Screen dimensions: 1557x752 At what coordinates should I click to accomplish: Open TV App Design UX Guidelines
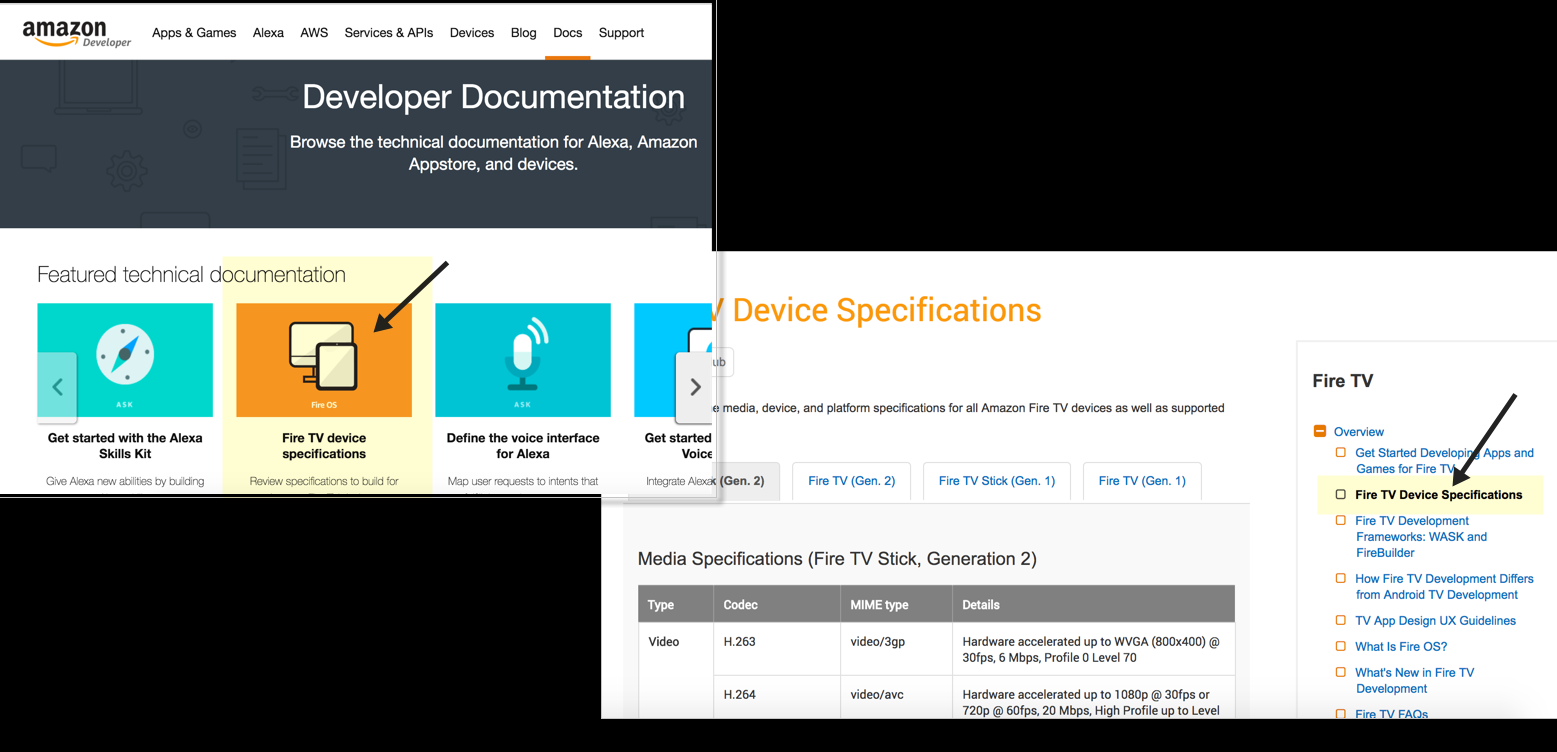pyautogui.click(x=1435, y=621)
